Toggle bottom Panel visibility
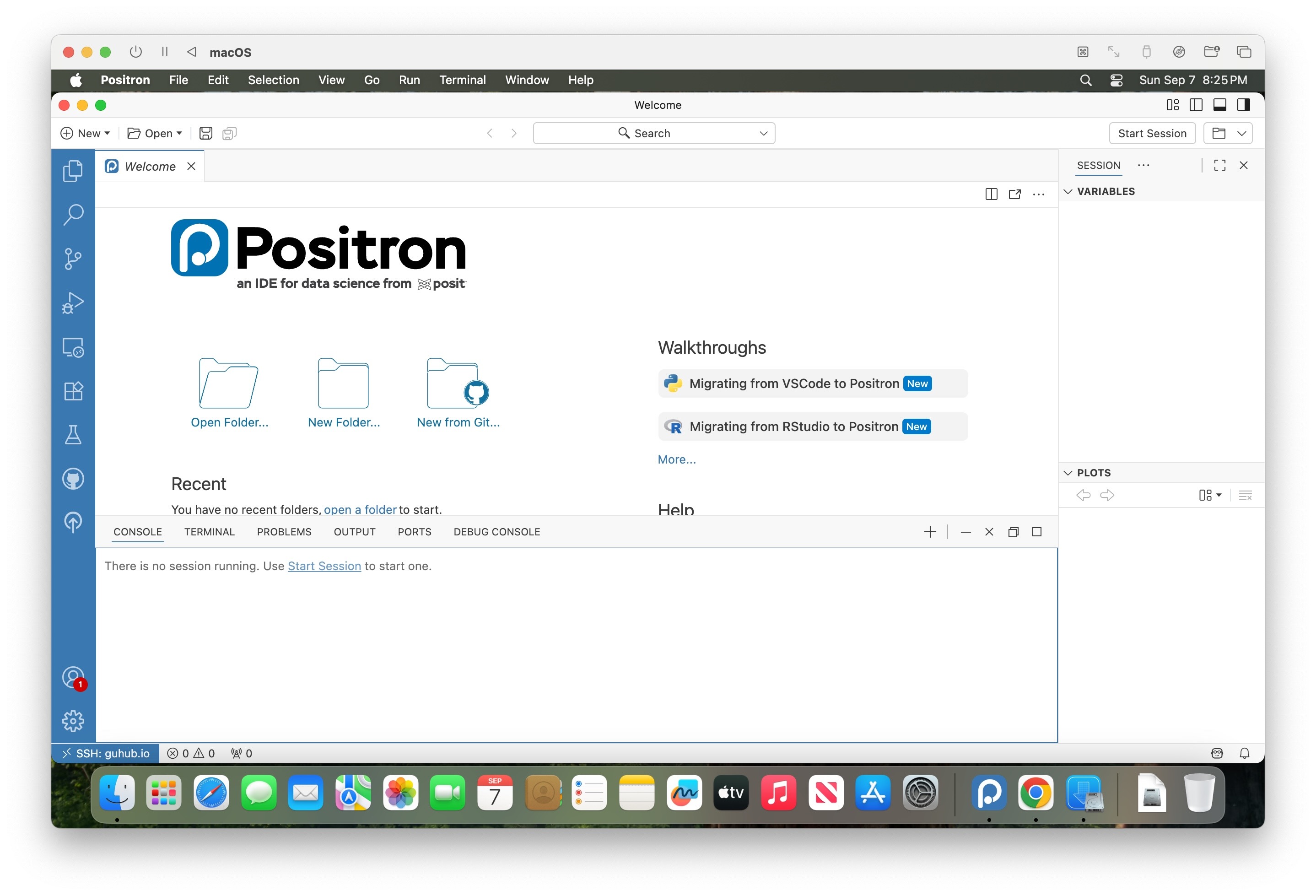 (x=1220, y=105)
